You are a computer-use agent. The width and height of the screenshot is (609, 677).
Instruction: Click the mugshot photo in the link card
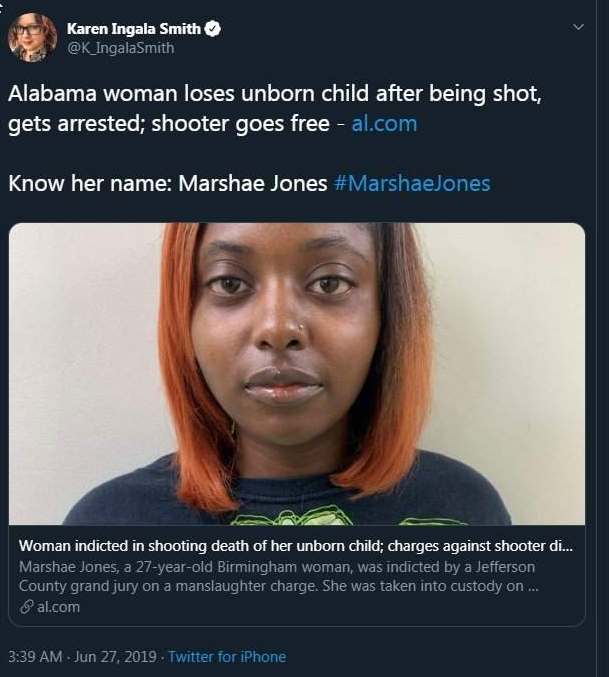tap(297, 373)
